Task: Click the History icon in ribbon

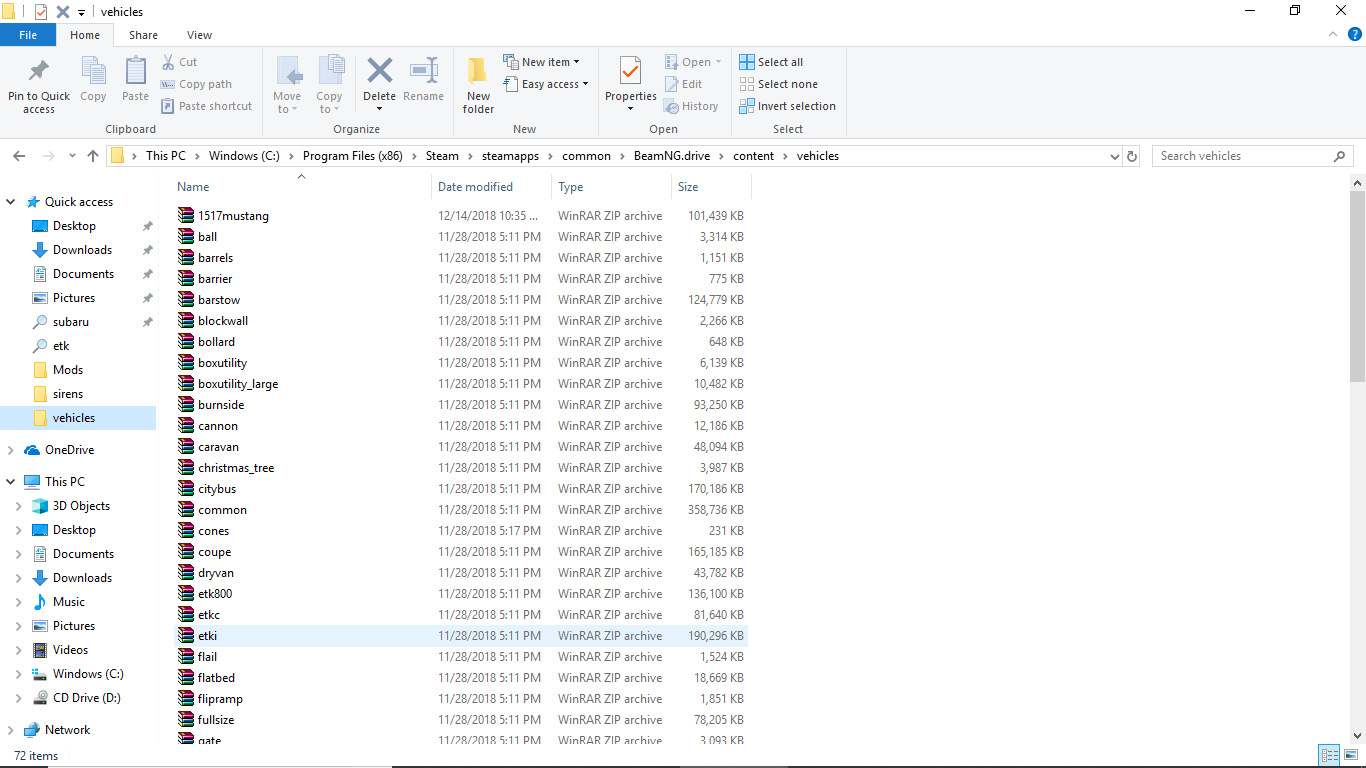Action: pyautogui.click(x=672, y=106)
